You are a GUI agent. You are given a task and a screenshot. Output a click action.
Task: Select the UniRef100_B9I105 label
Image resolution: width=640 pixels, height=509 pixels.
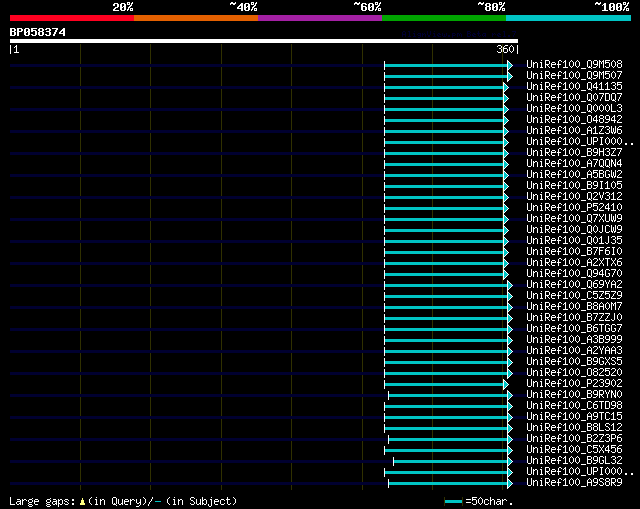pos(574,186)
